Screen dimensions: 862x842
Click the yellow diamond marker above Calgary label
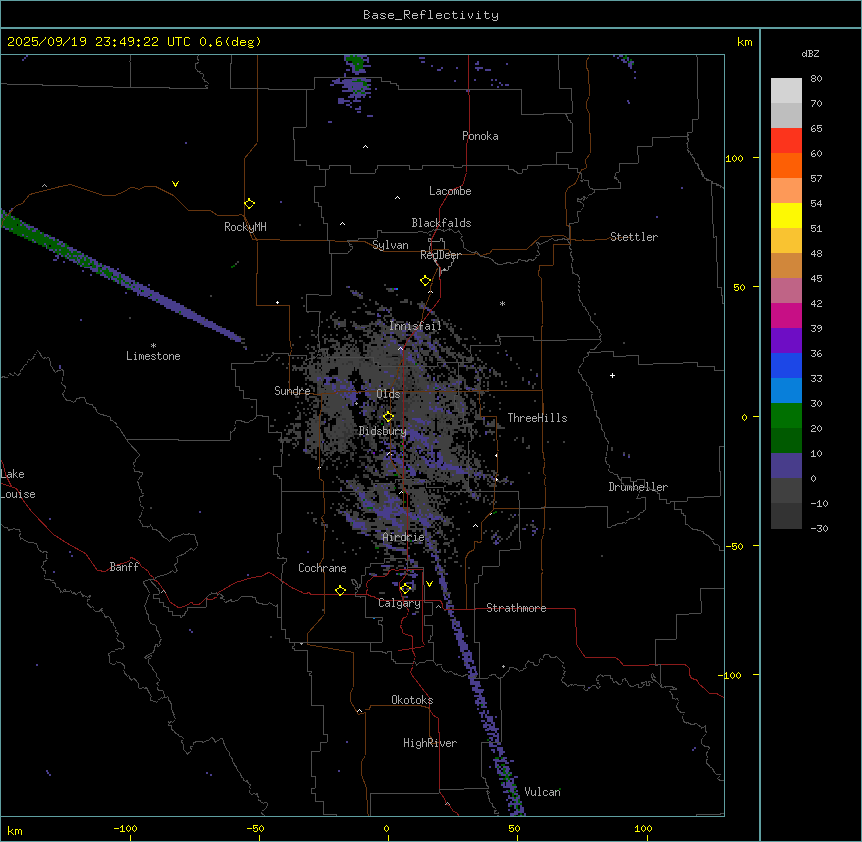coord(405,588)
